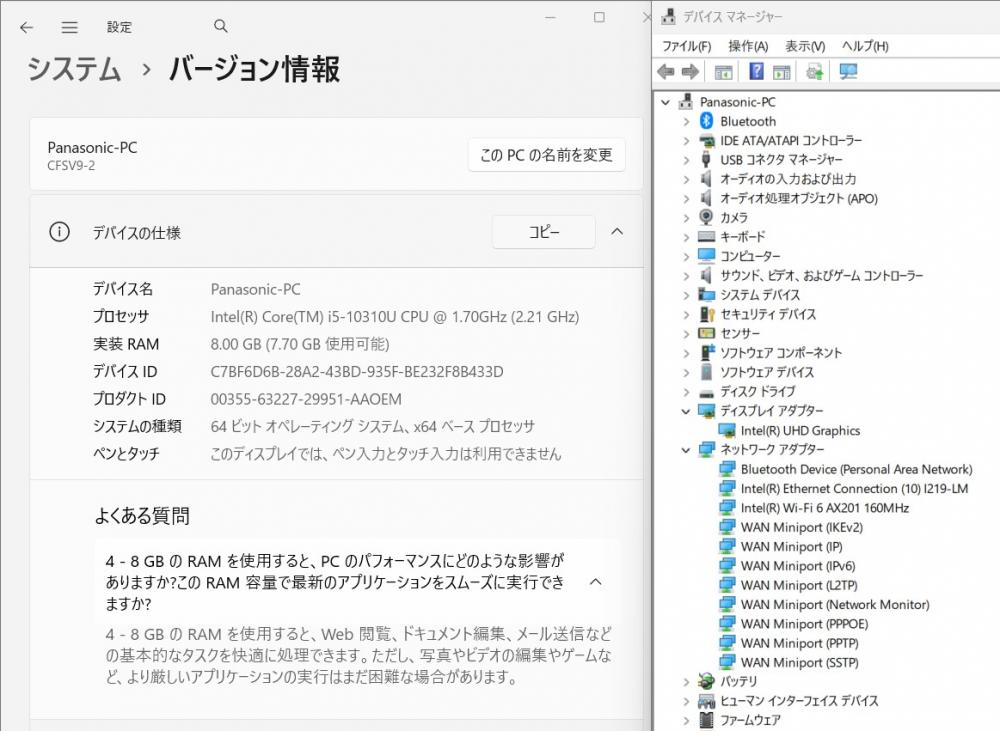This screenshot has height=731, width=1000.
Task: Click the キーボード keyboard icon
Action: coord(706,236)
